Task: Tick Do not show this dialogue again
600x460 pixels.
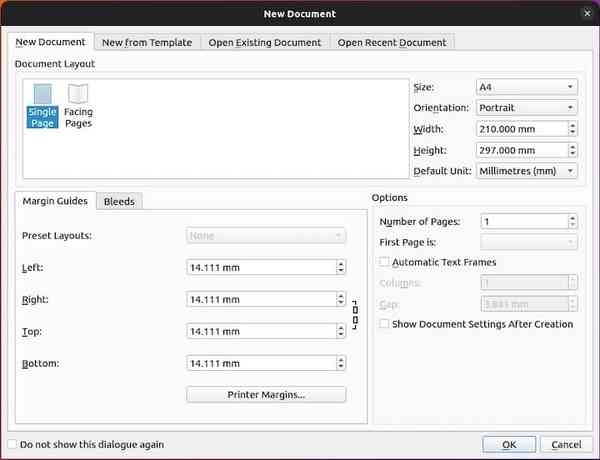Action: 12,444
